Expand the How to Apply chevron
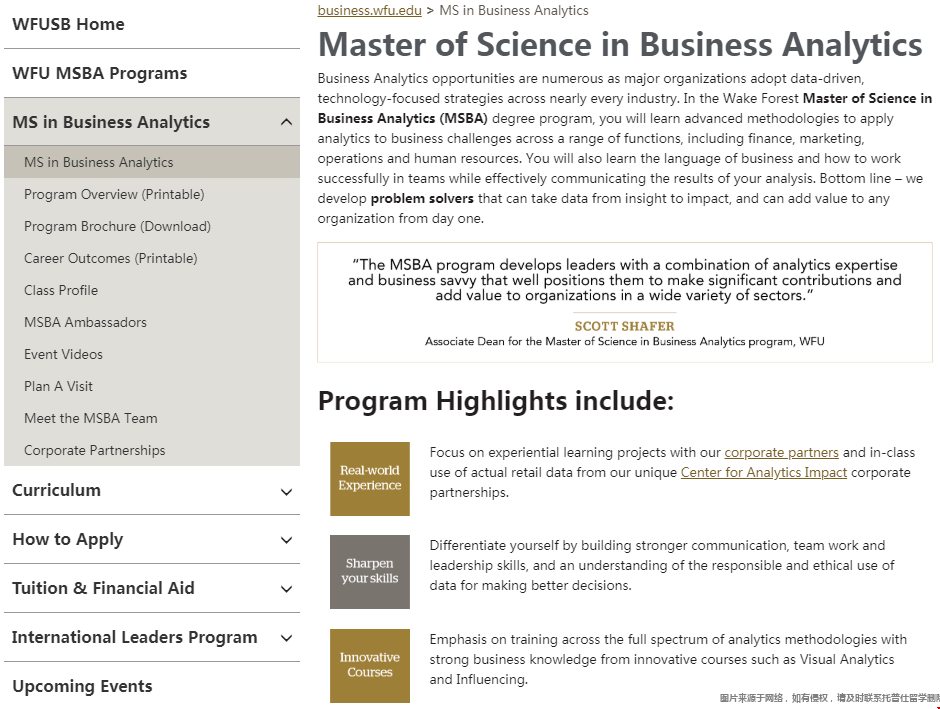This screenshot has width=940, height=709. (287, 541)
